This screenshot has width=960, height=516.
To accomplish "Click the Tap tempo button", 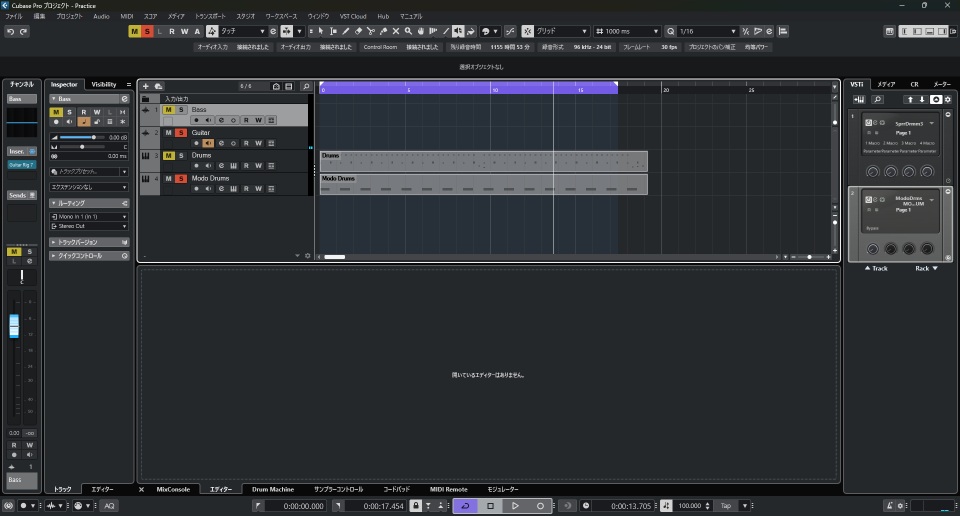I will pos(726,506).
